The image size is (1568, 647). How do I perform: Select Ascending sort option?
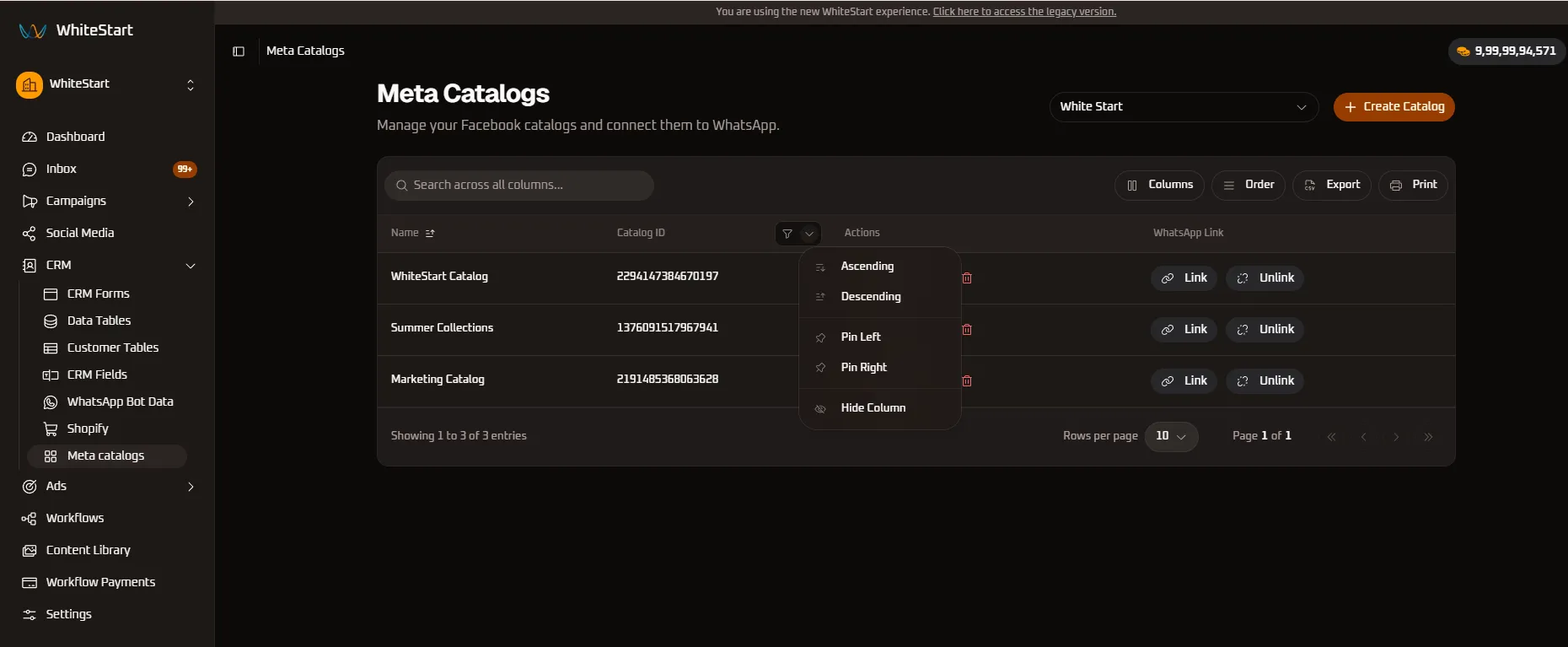879,267
